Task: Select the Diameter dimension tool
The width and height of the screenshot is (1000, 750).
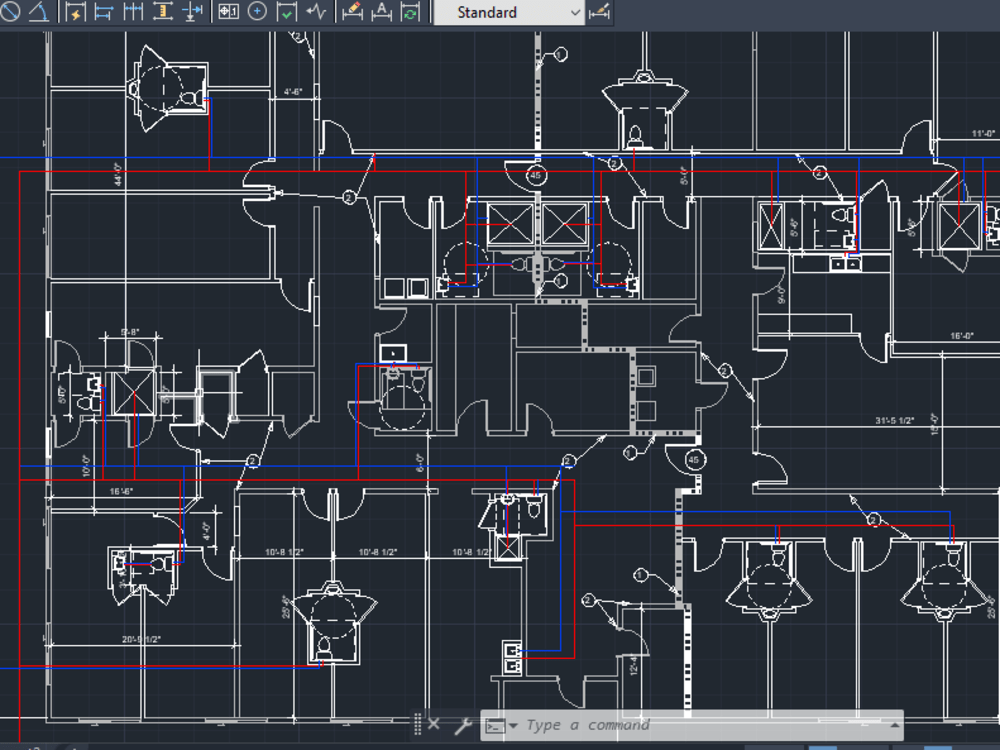Action: (x=13, y=12)
